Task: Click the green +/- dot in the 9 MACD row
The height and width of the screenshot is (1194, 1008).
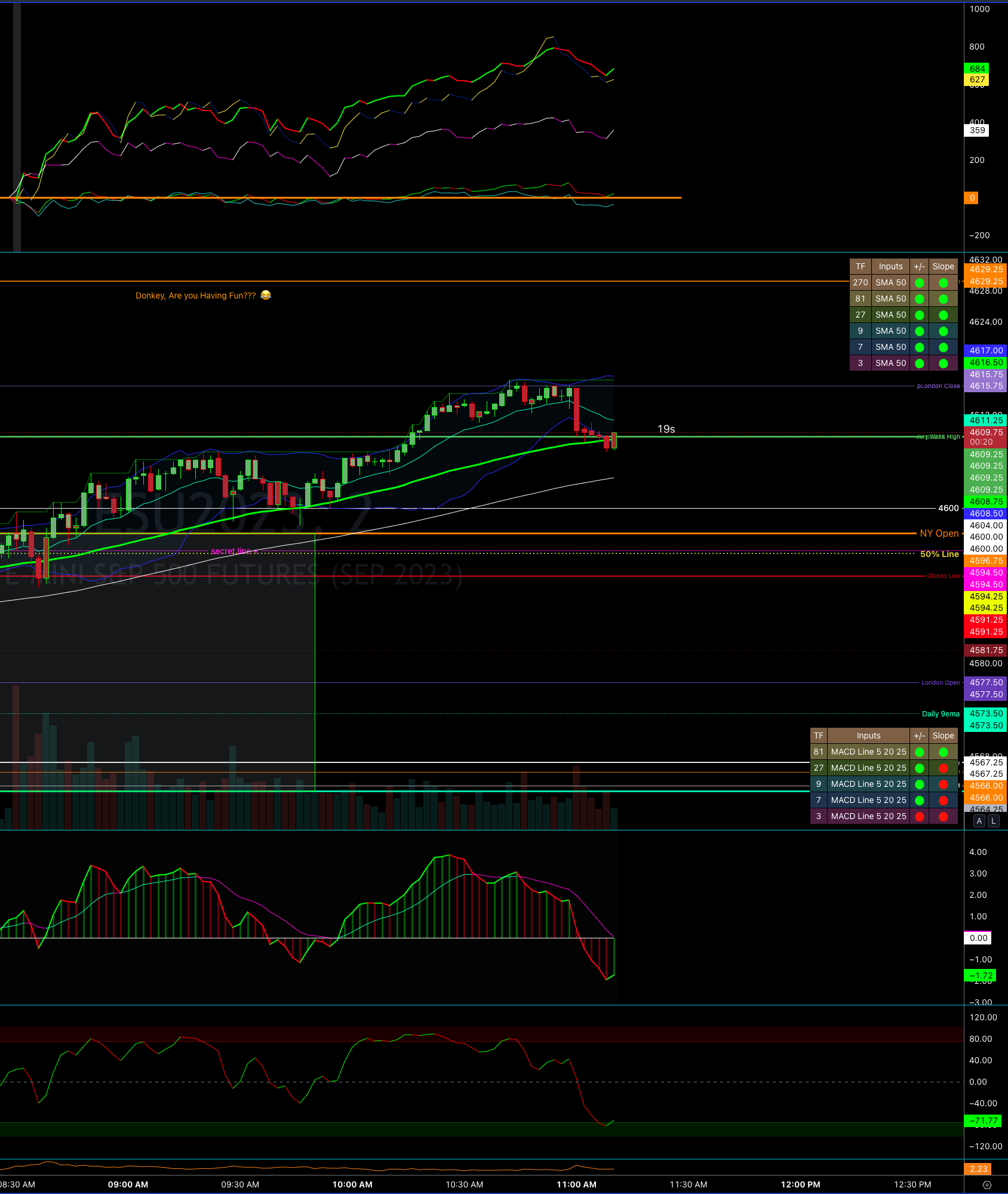Action: tap(920, 784)
